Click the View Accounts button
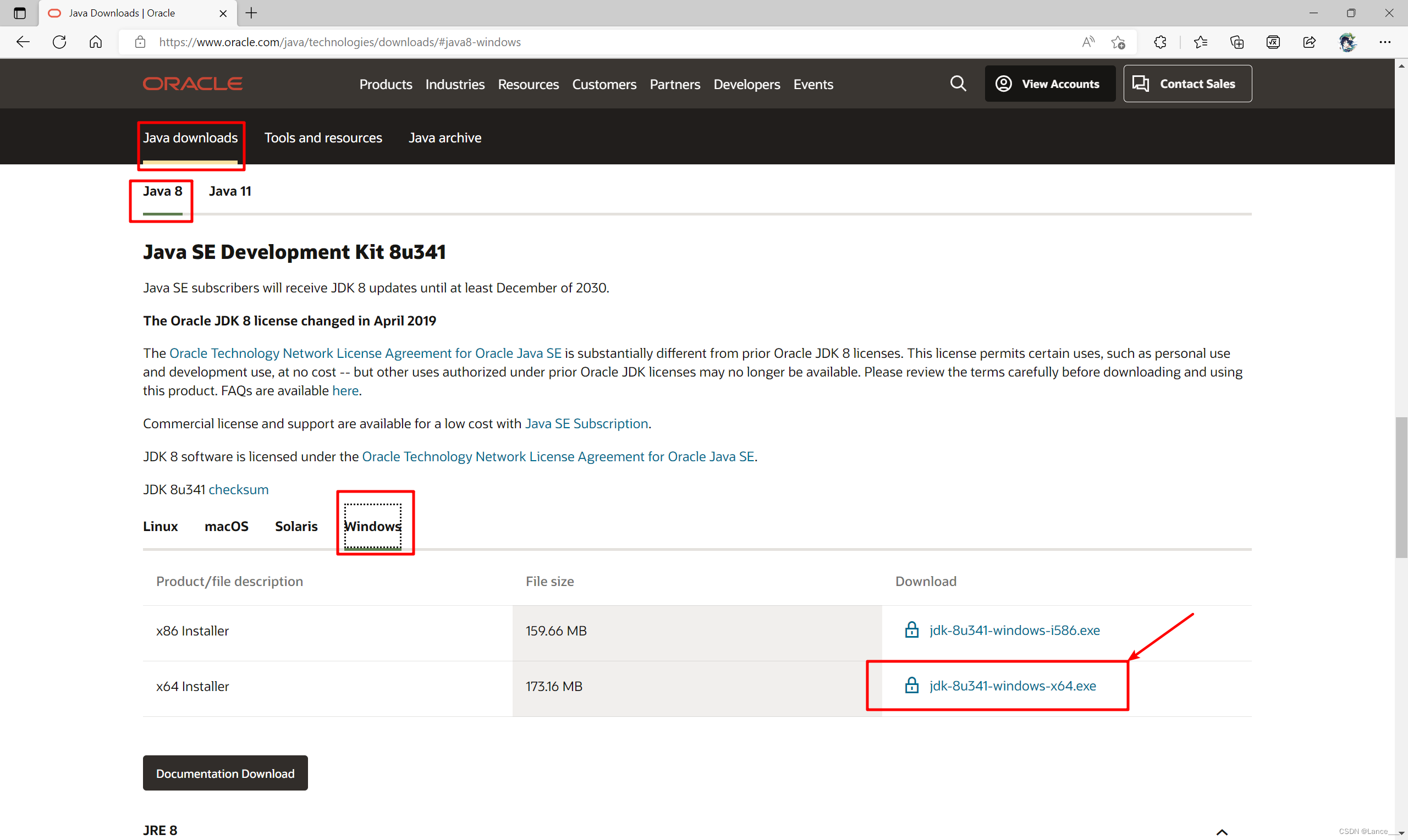Viewport: 1408px width, 840px height. [x=1050, y=84]
